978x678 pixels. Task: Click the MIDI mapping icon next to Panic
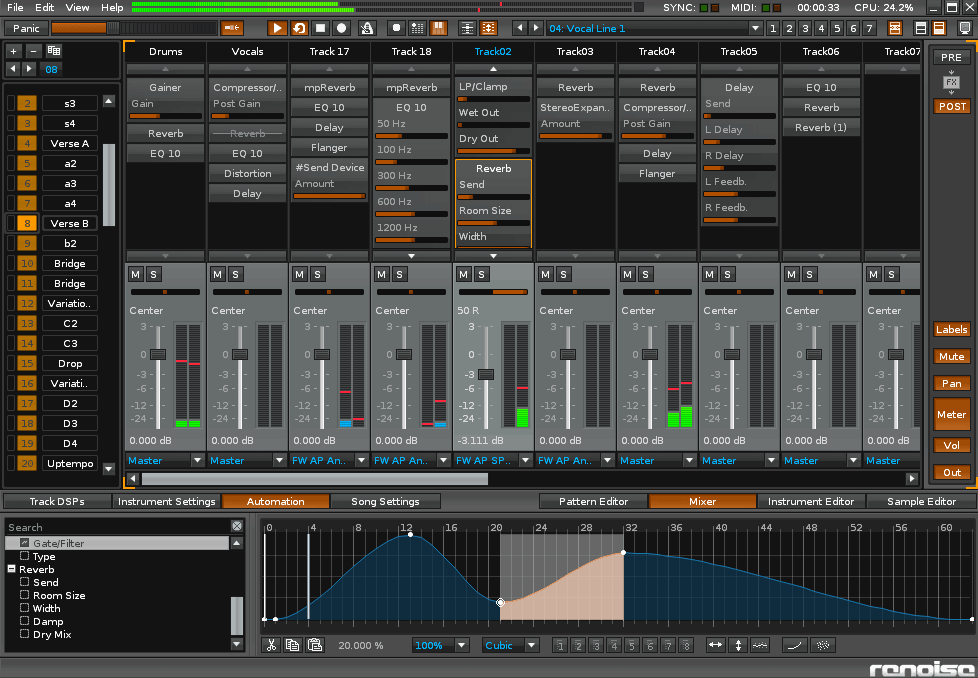pyautogui.click(x=232, y=28)
